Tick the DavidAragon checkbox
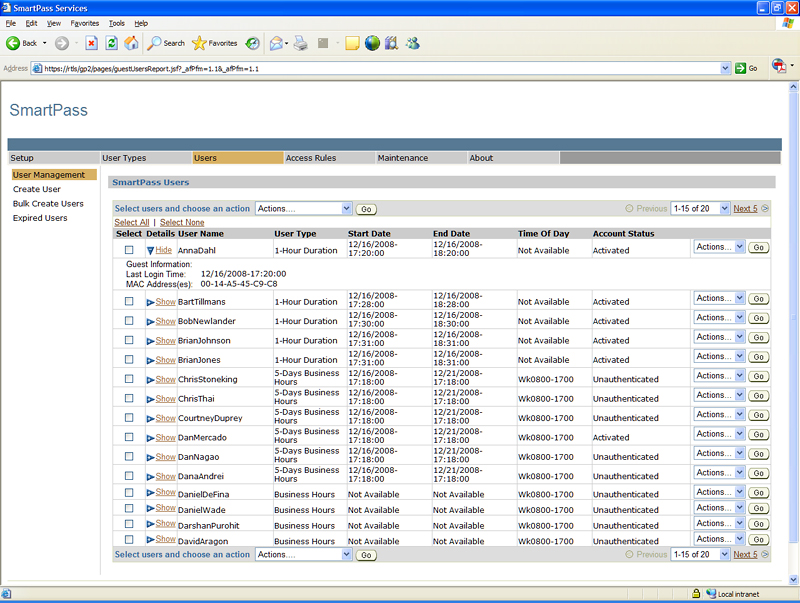Viewport: 800px width, 603px height. [x=129, y=539]
